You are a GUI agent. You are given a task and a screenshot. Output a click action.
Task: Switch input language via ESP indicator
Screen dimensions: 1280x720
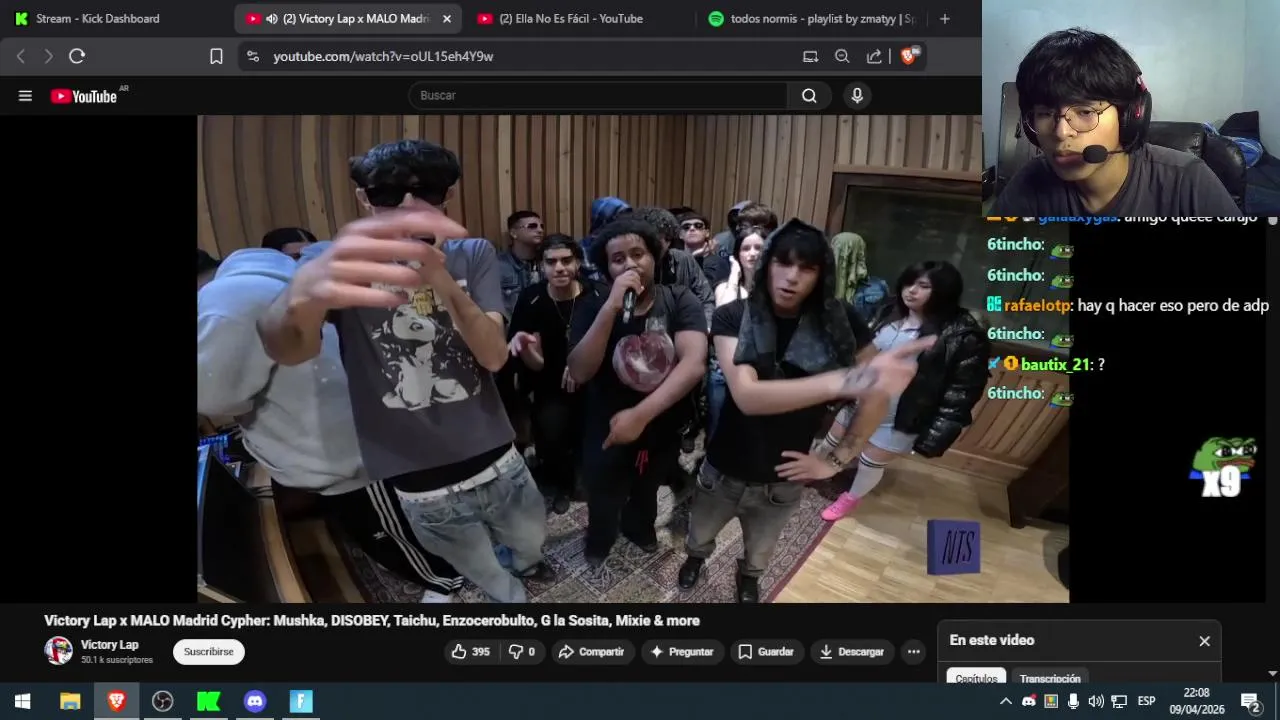(1147, 701)
